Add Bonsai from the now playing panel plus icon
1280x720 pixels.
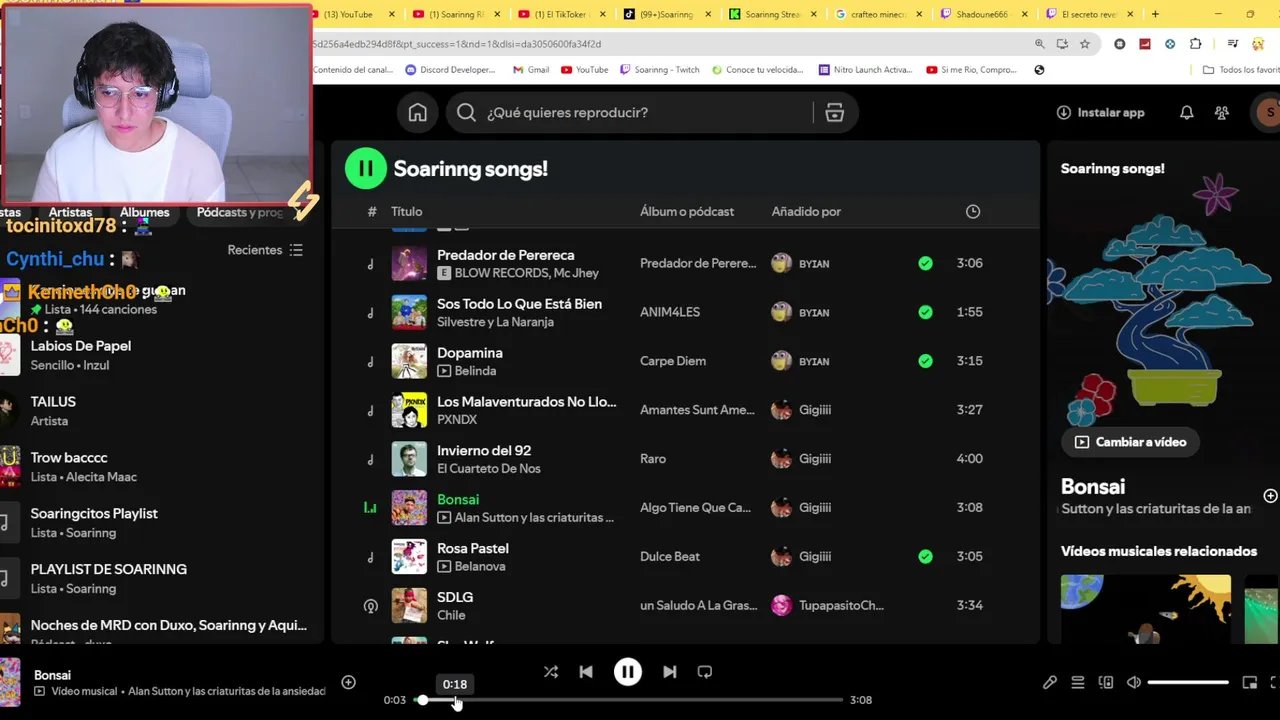point(1270,496)
